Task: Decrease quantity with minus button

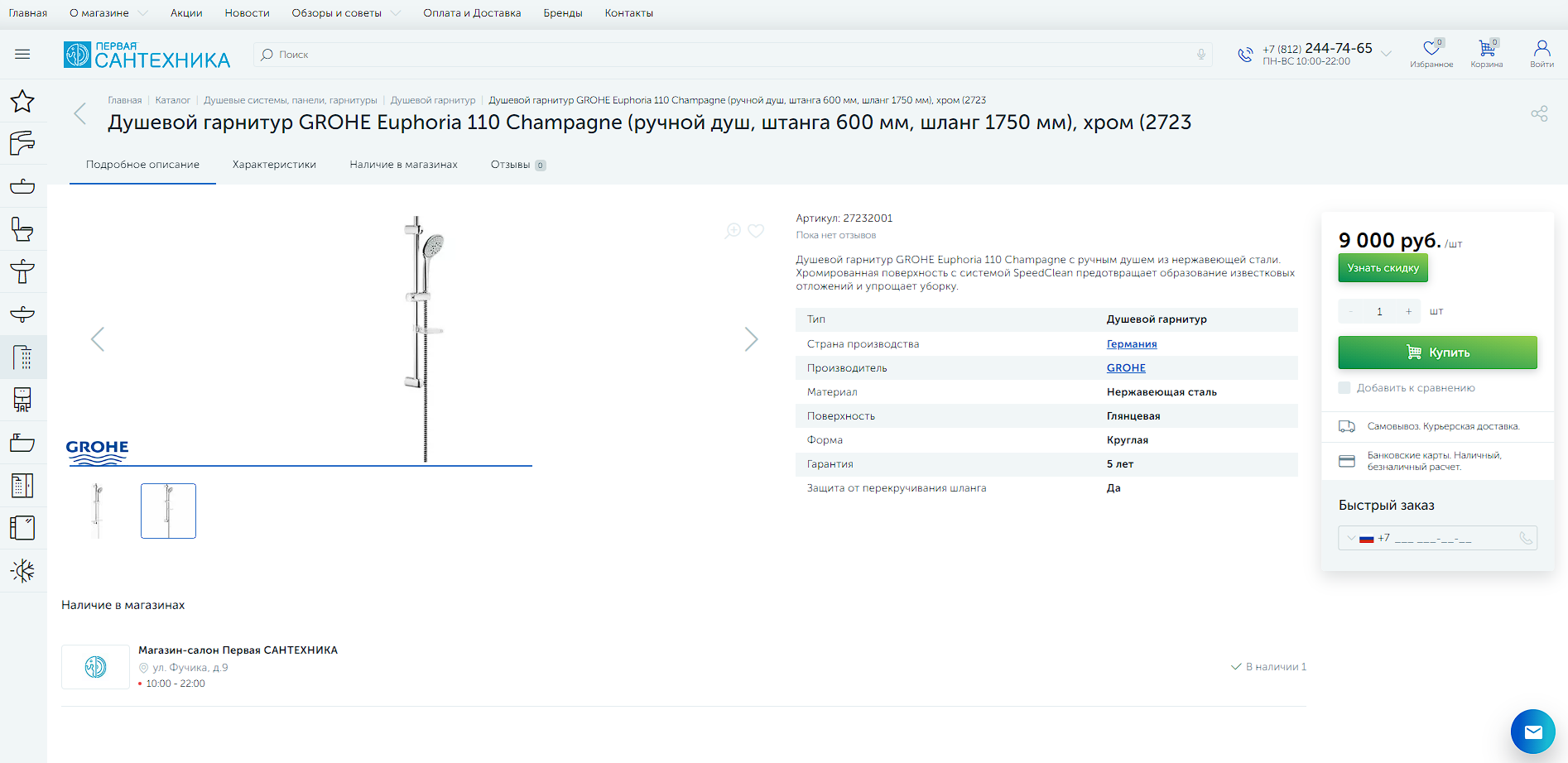Action: click(1351, 311)
